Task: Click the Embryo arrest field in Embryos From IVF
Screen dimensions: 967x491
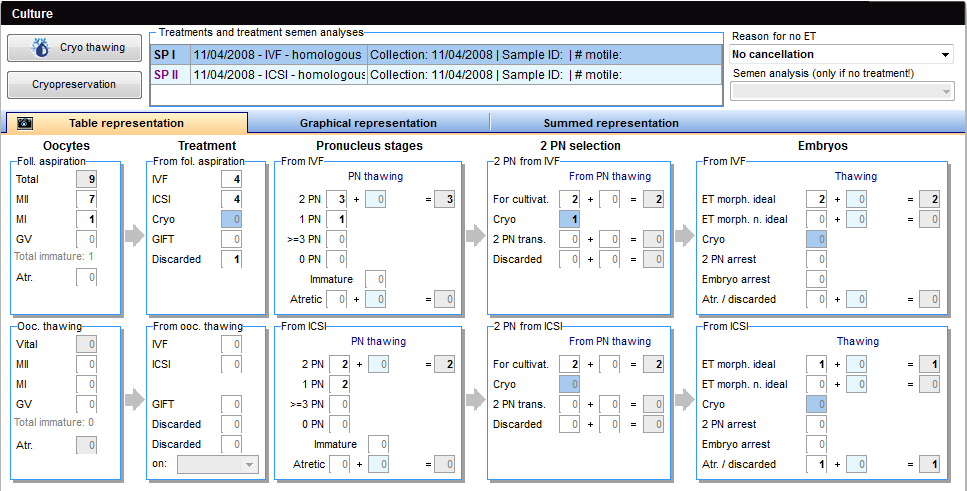Action: click(x=817, y=279)
